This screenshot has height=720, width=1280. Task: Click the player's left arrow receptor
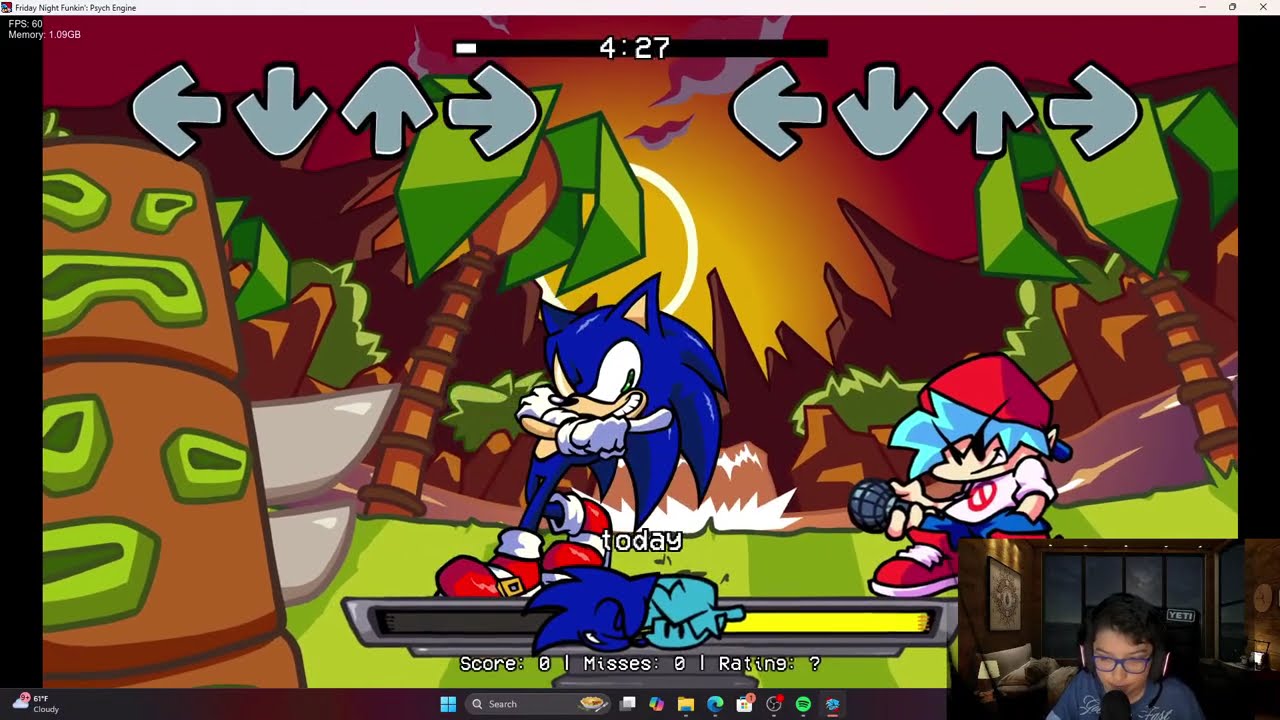(777, 110)
